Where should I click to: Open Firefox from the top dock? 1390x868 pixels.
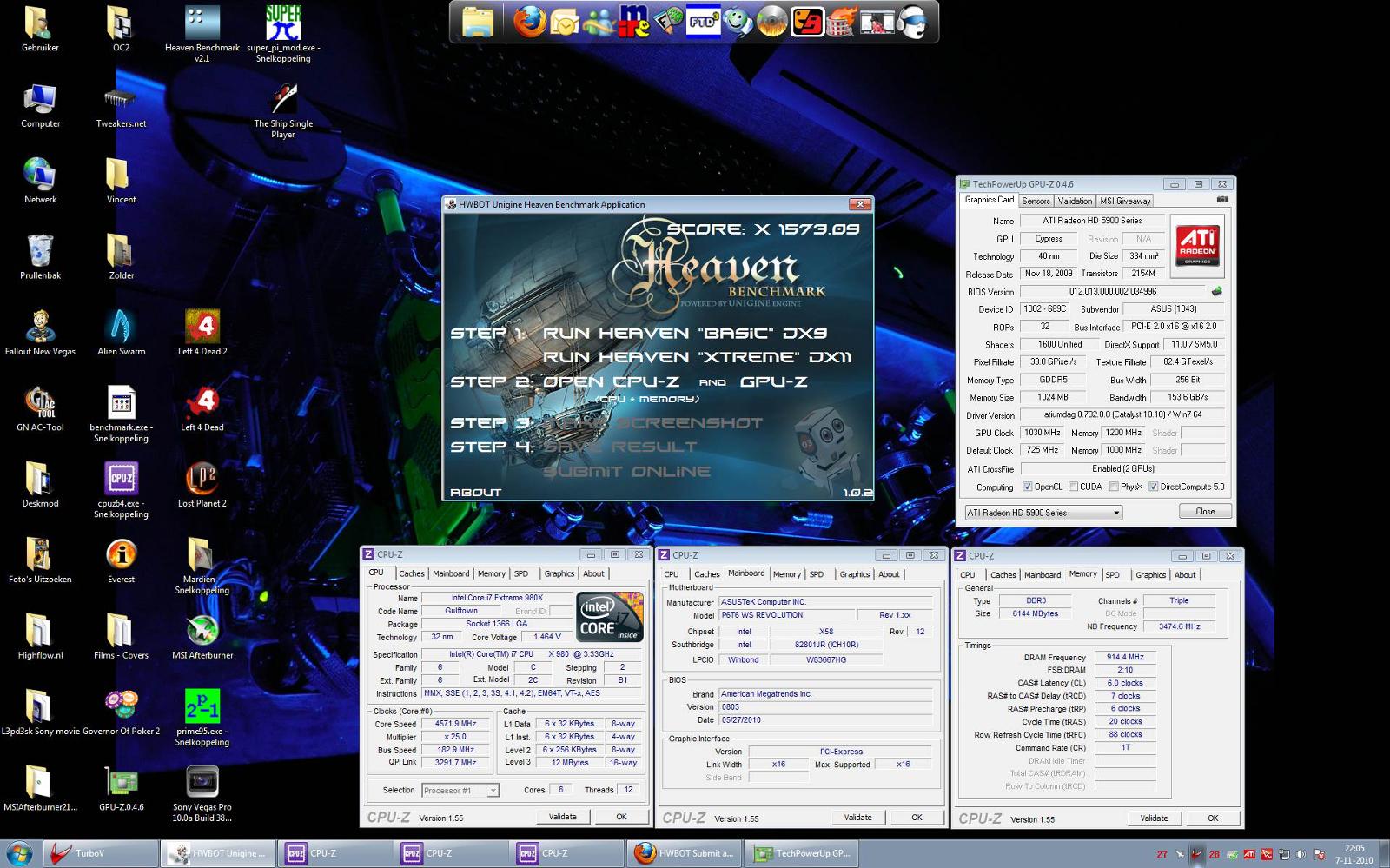click(x=528, y=22)
